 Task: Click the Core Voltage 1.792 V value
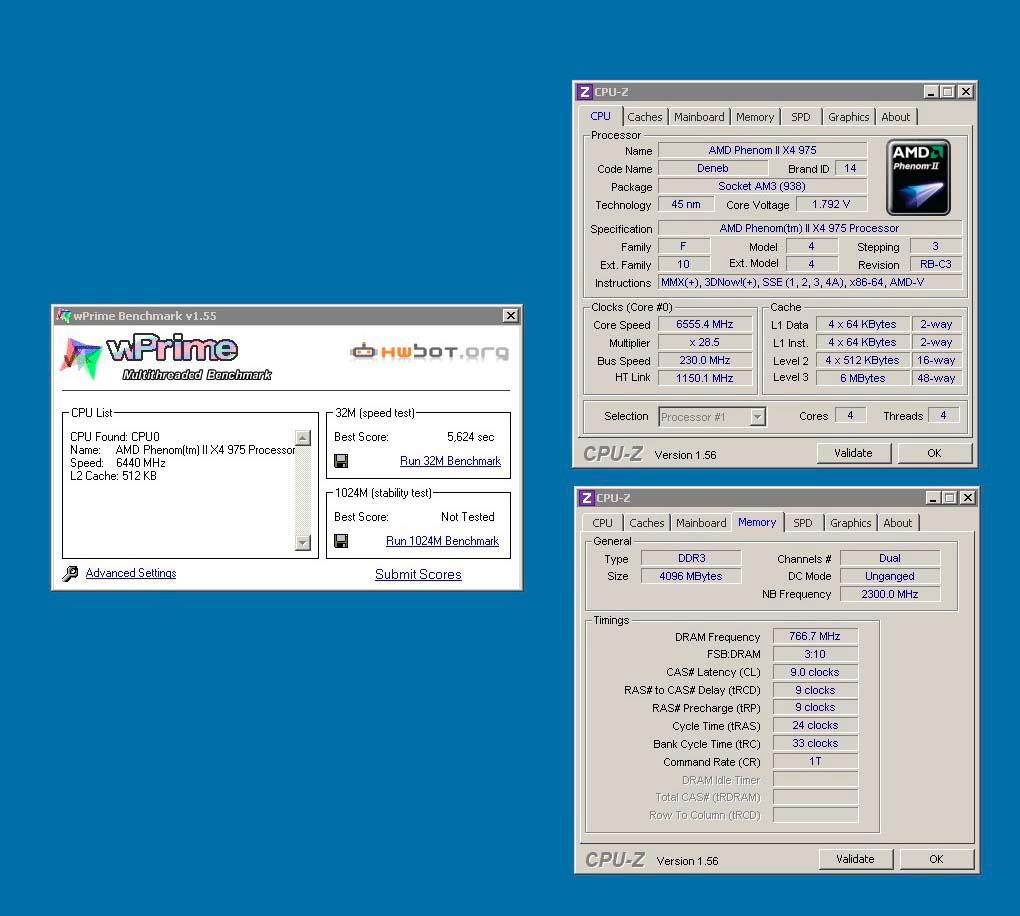(831, 204)
